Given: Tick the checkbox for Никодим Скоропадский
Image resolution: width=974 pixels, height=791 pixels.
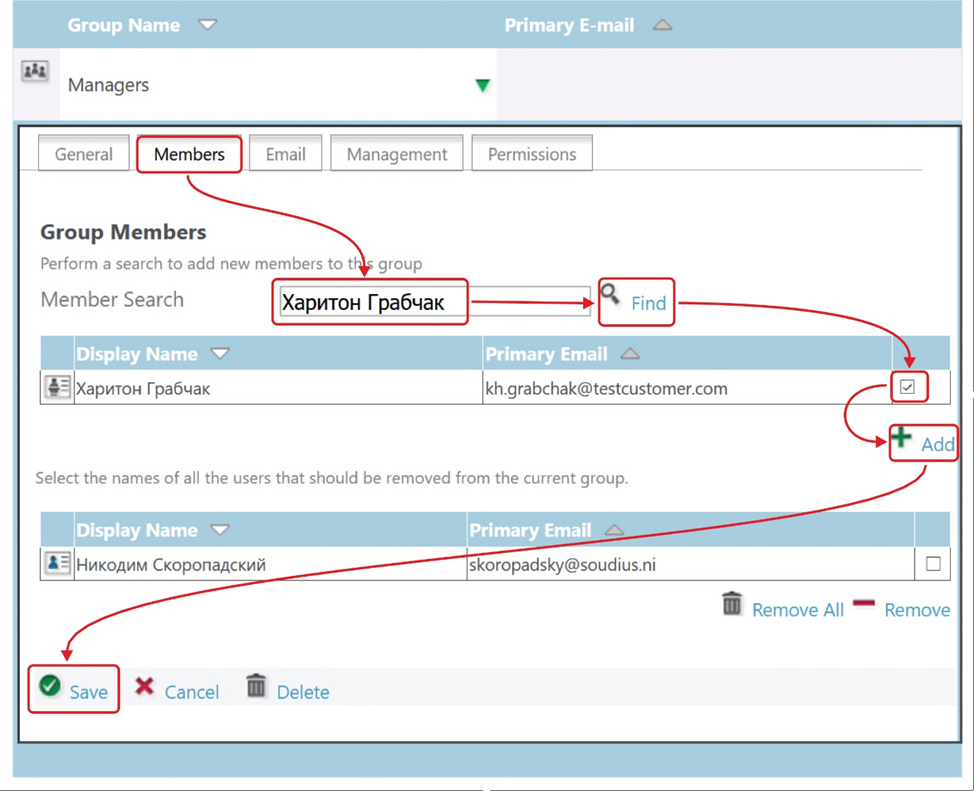Looking at the screenshot, I should 933,564.
